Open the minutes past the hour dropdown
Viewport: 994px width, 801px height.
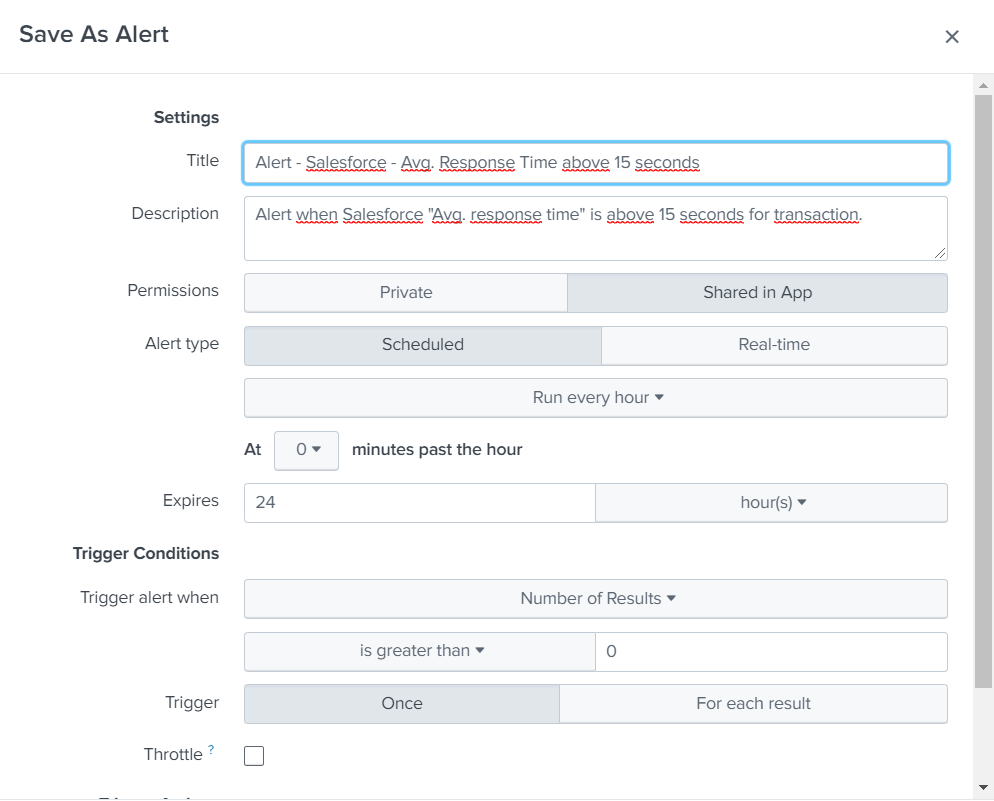coord(307,450)
